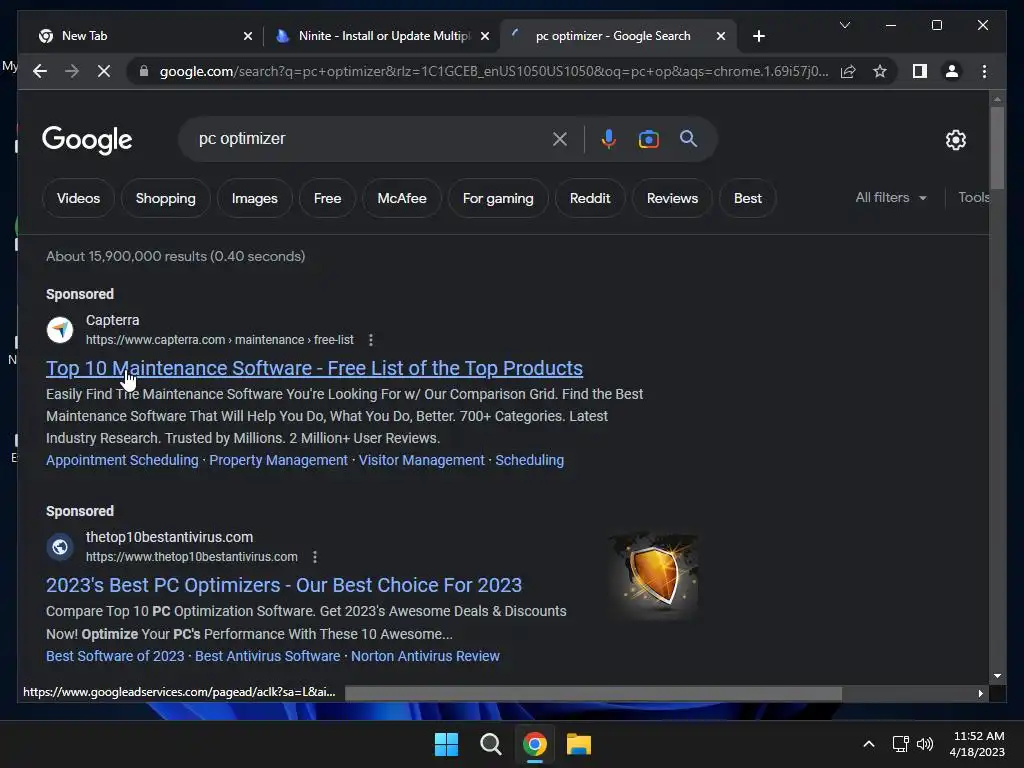Open the tab search chevron
The width and height of the screenshot is (1024, 768).
coord(844,25)
